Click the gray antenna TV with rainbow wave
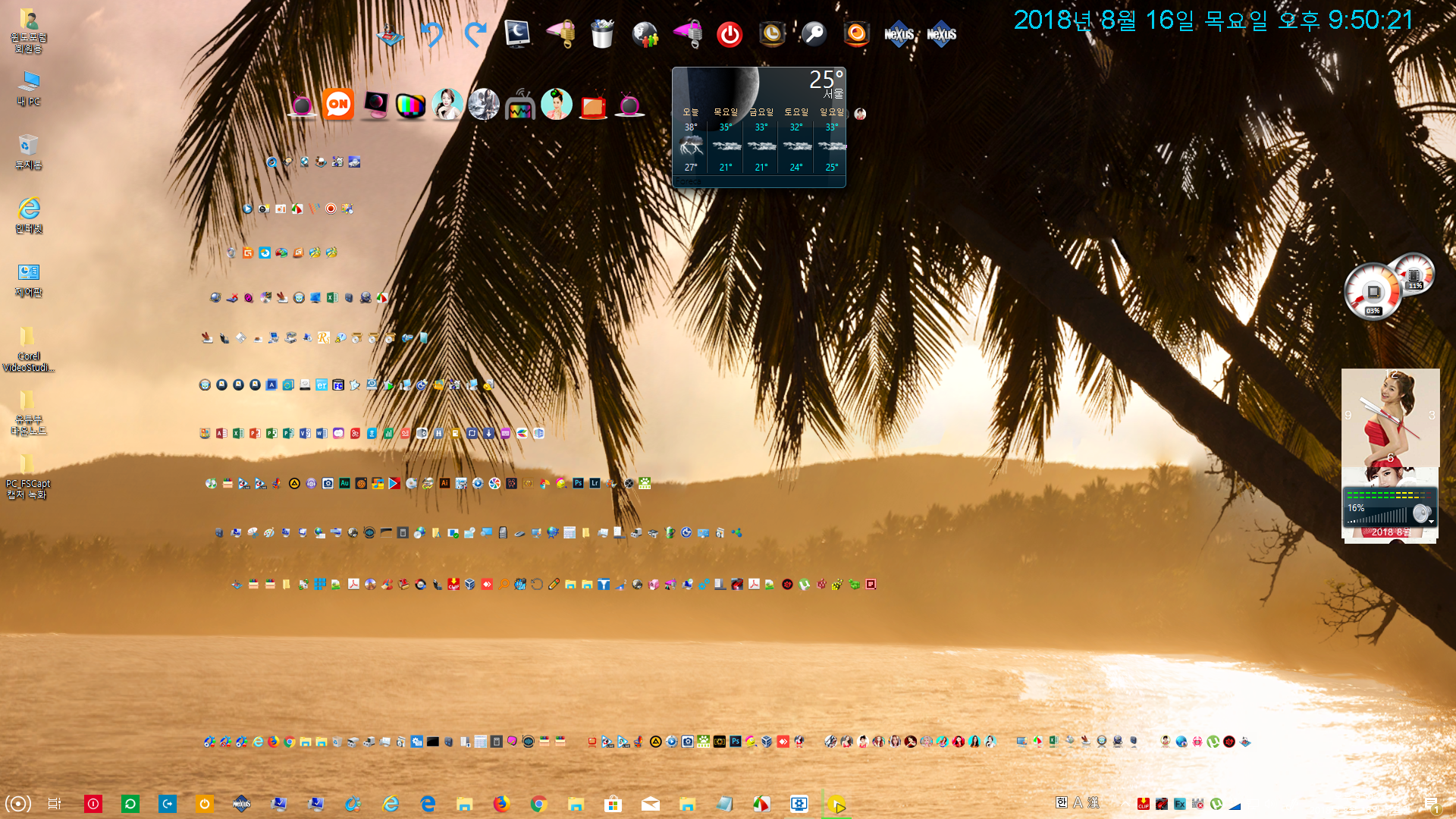Screen dimensions: 1456x819 (520, 105)
